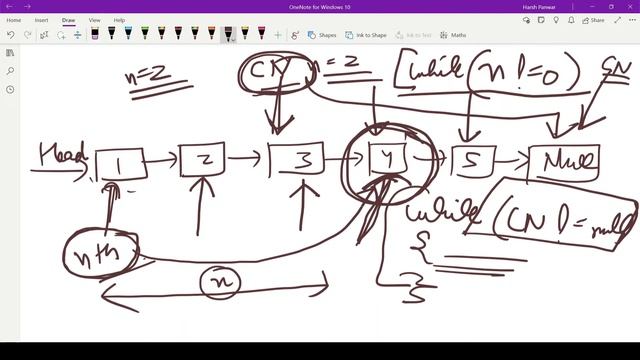Click the Ink to Text button

click(x=413, y=35)
